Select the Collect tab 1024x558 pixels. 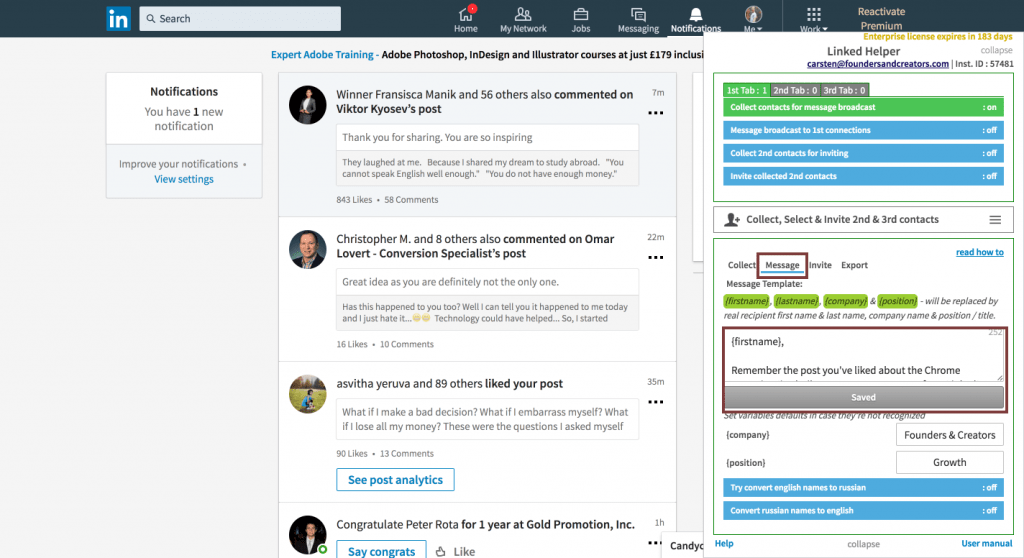[x=742, y=265]
